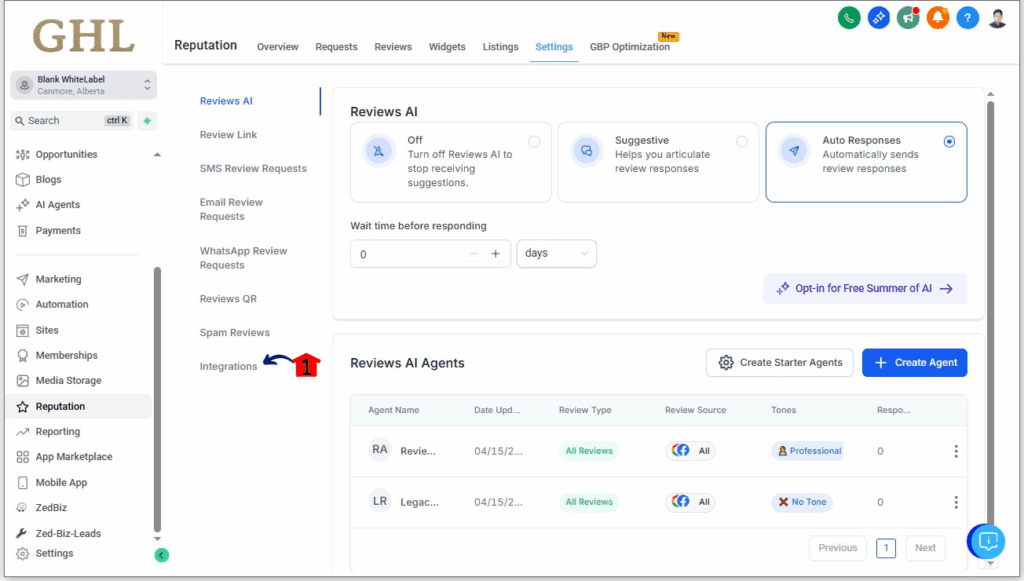Image resolution: width=1024 pixels, height=581 pixels.
Task: Open actions menu for Legac... agent row
Action: click(x=956, y=502)
